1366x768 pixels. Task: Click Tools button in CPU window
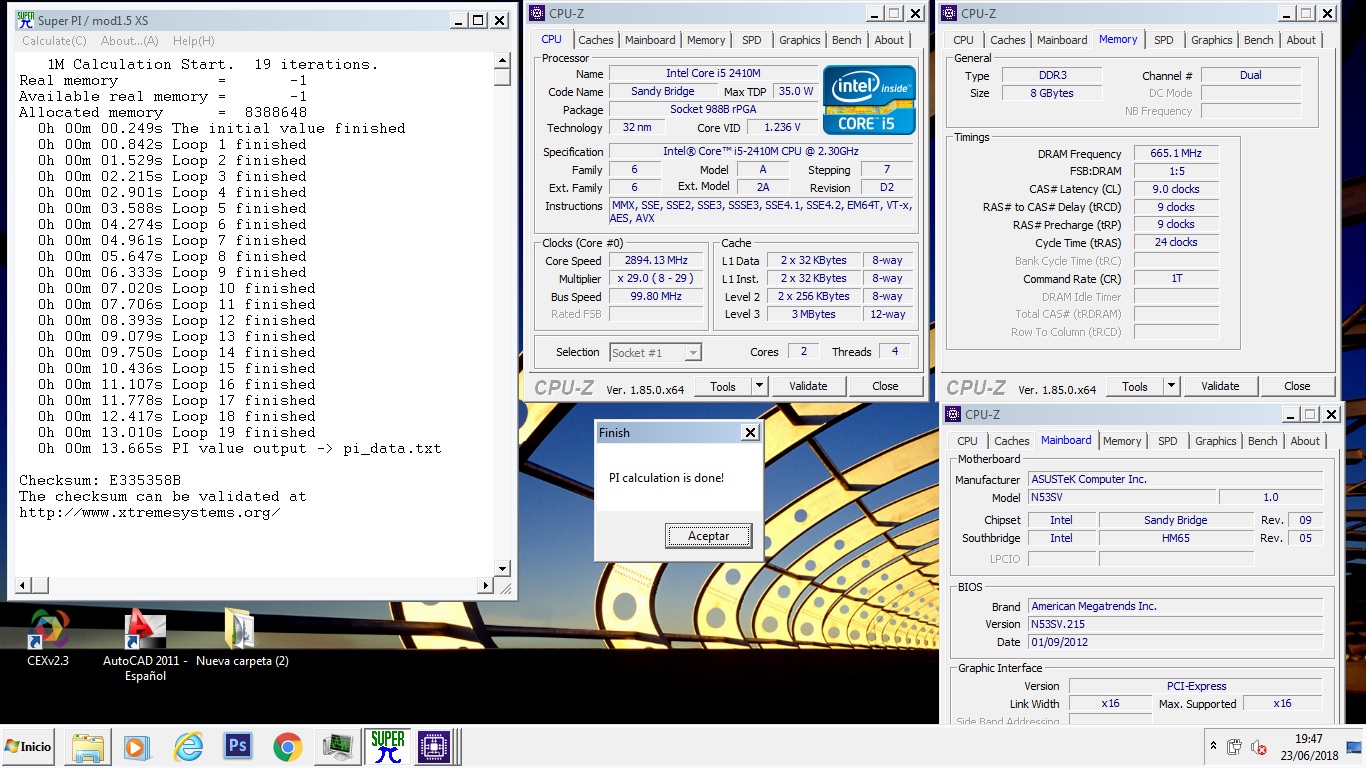point(723,386)
